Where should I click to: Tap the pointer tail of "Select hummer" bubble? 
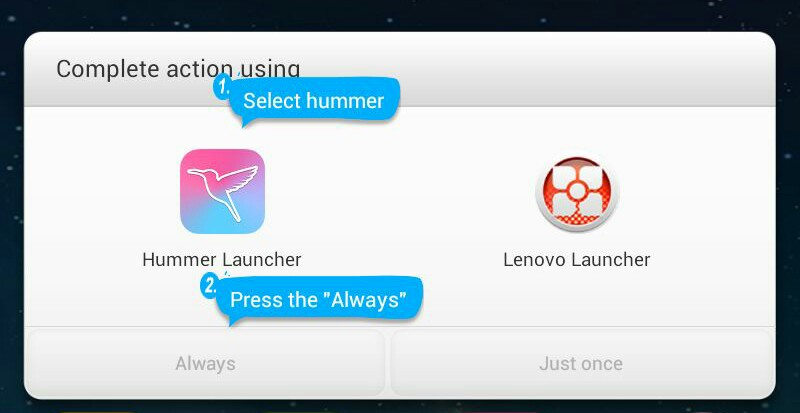(x=245, y=123)
